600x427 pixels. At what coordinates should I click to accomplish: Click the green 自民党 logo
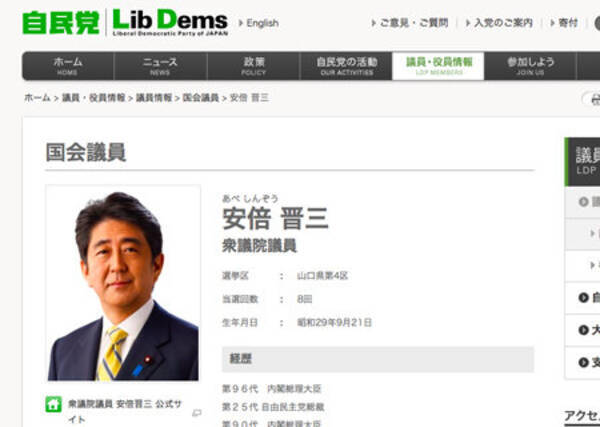(61, 23)
